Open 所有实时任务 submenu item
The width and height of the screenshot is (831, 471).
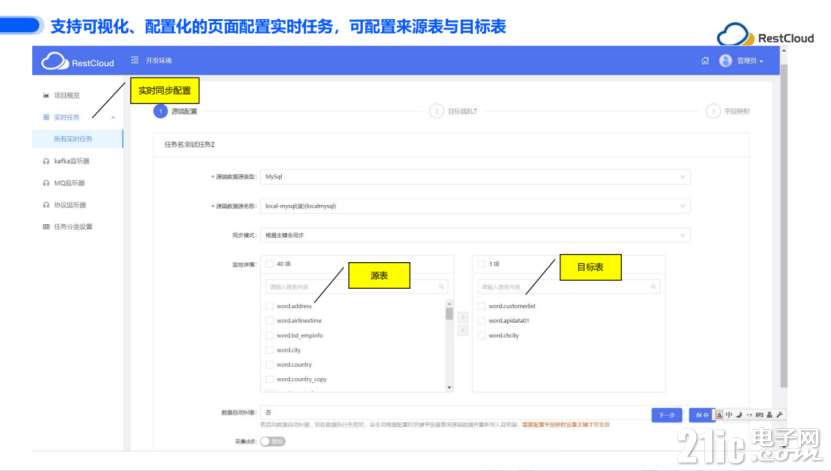(77, 139)
